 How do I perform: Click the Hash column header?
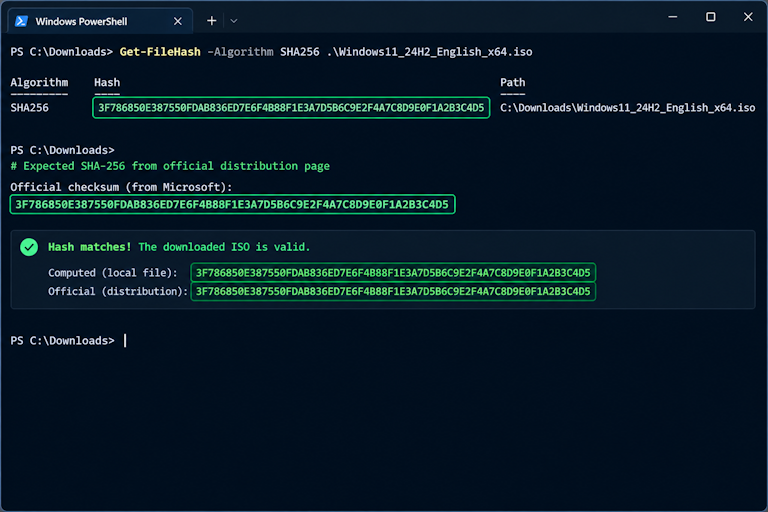(107, 82)
